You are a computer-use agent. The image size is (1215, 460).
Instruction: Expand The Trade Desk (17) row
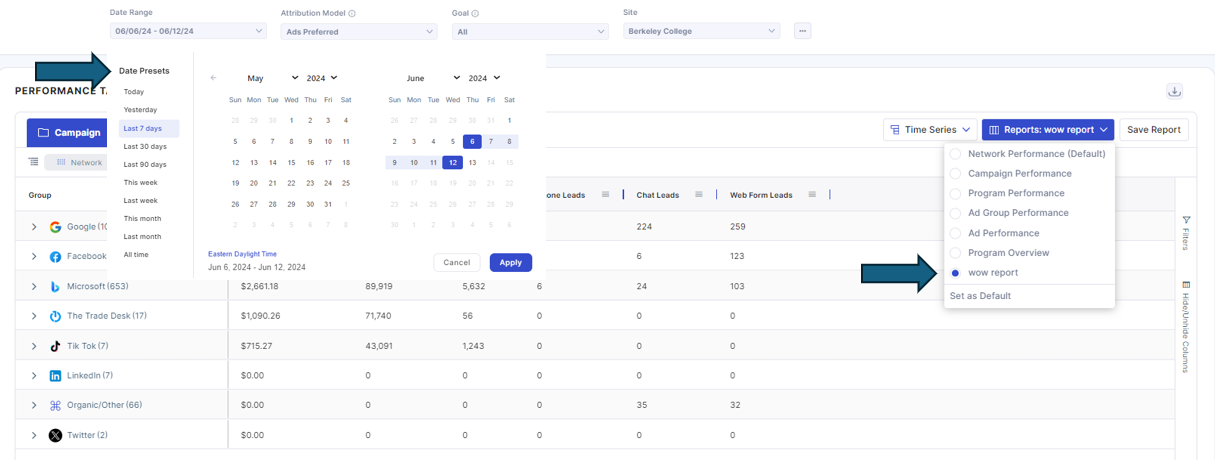pos(34,316)
